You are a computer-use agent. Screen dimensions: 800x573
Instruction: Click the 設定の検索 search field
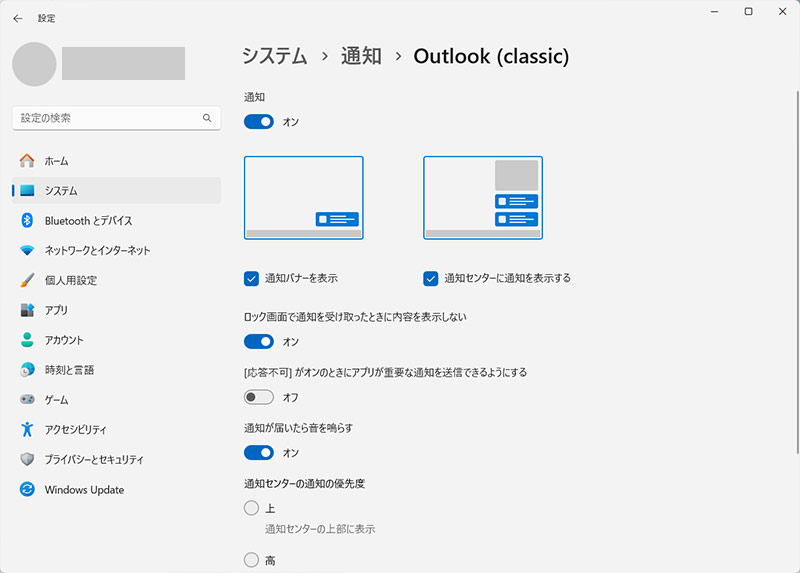116,118
